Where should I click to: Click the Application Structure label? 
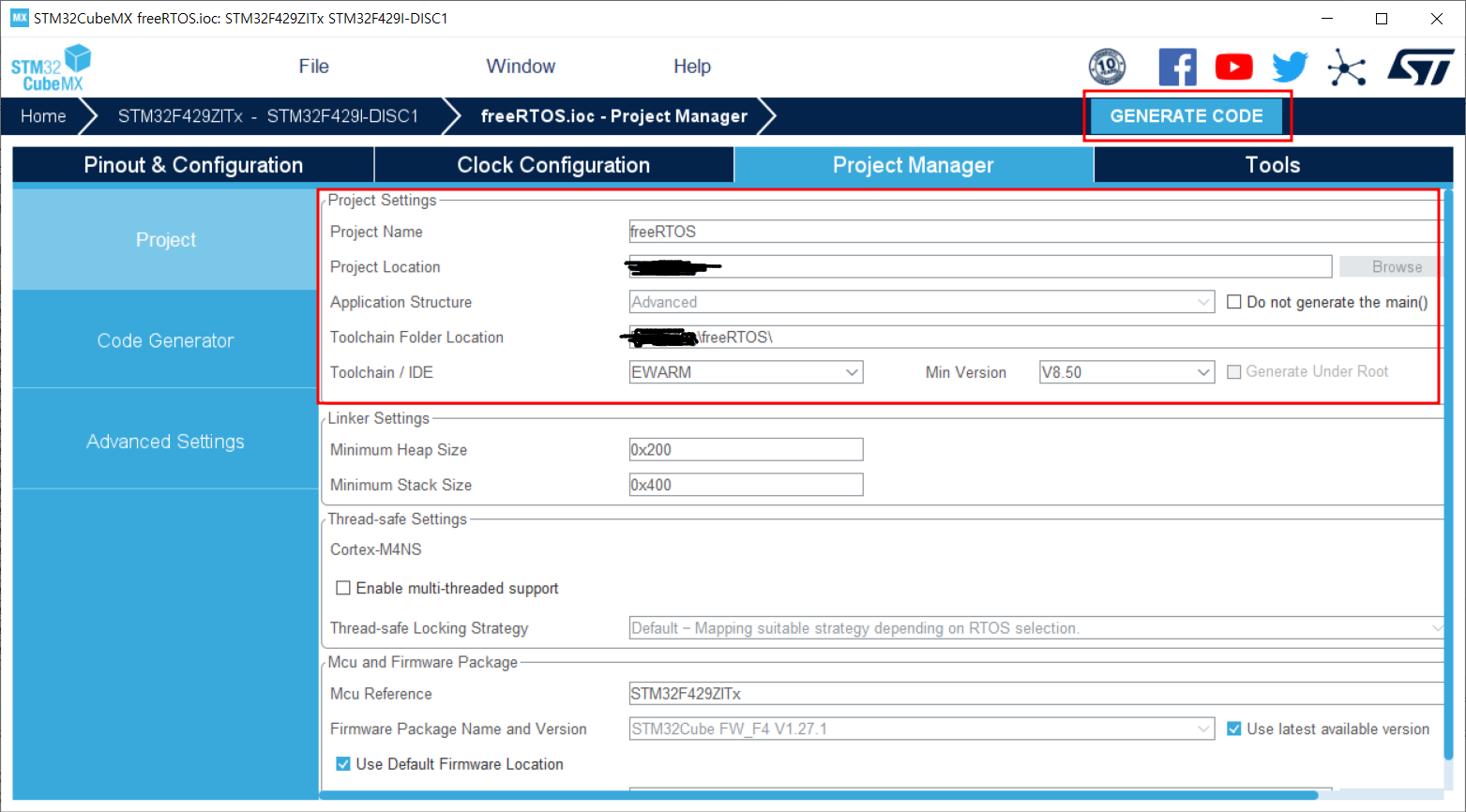click(x=401, y=302)
